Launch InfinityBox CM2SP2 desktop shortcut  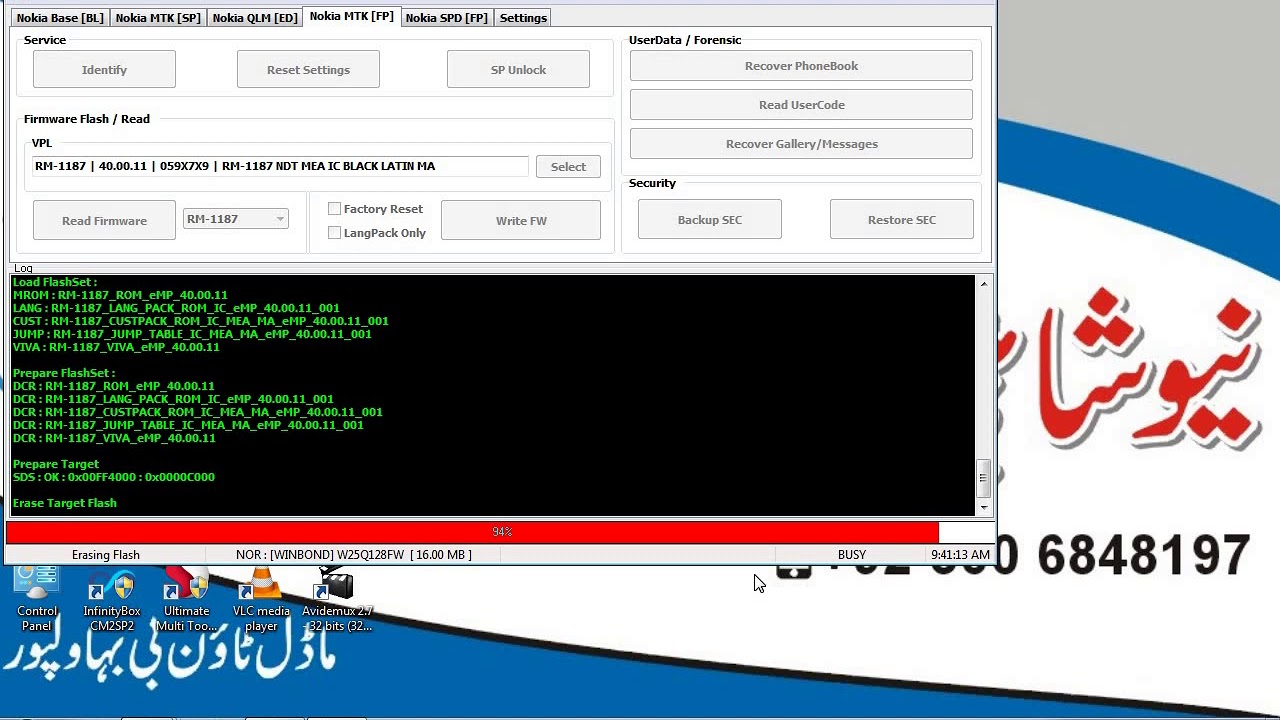tap(111, 600)
